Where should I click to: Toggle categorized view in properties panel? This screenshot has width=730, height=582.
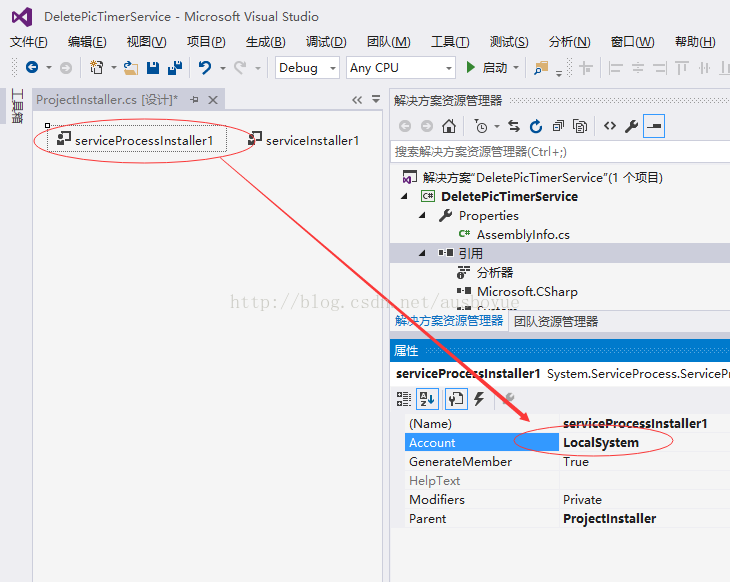point(404,399)
